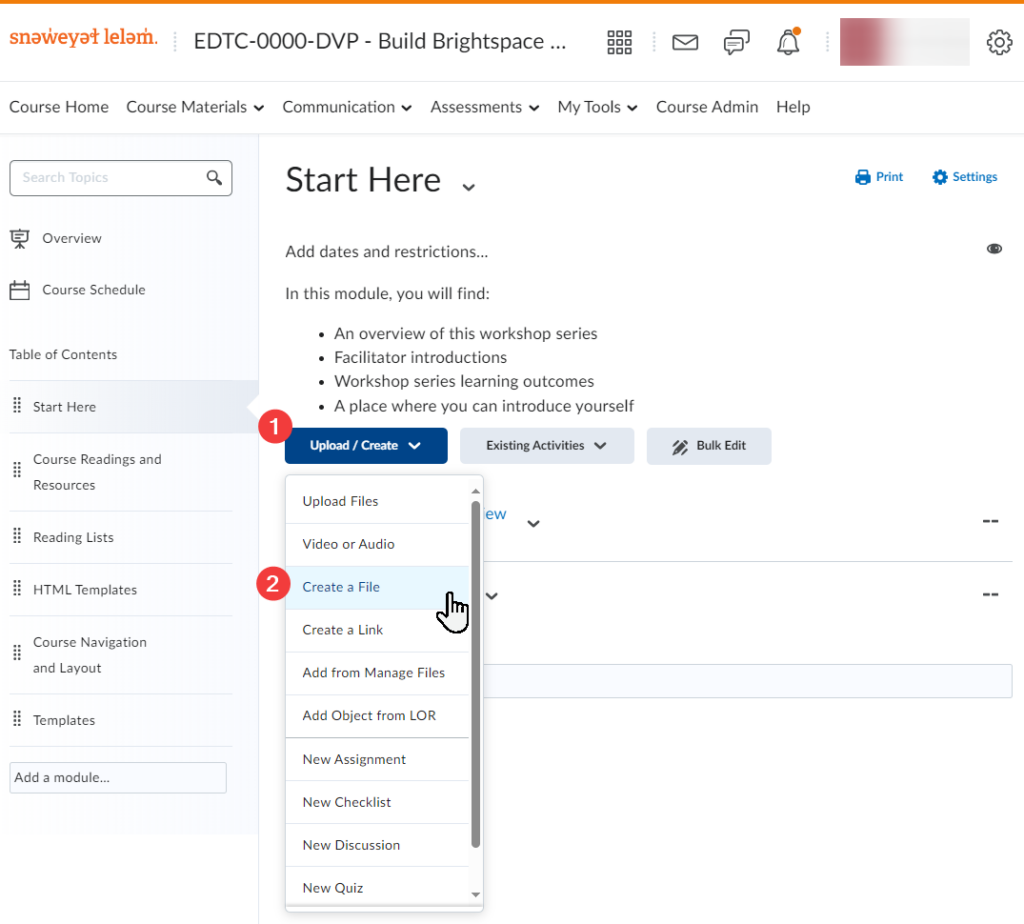
Task: Open the Course Admin menu
Action: pos(707,107)
